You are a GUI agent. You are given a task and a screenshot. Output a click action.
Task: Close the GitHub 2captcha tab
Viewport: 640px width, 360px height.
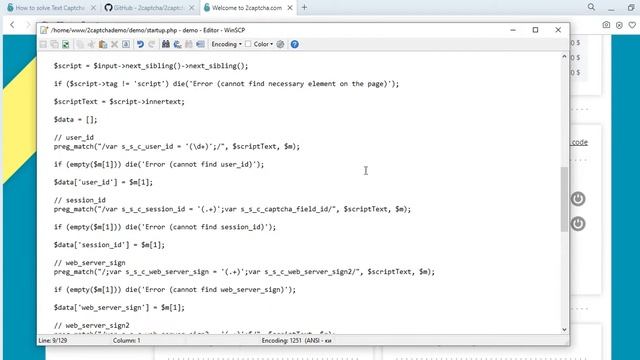pos(191,8)
